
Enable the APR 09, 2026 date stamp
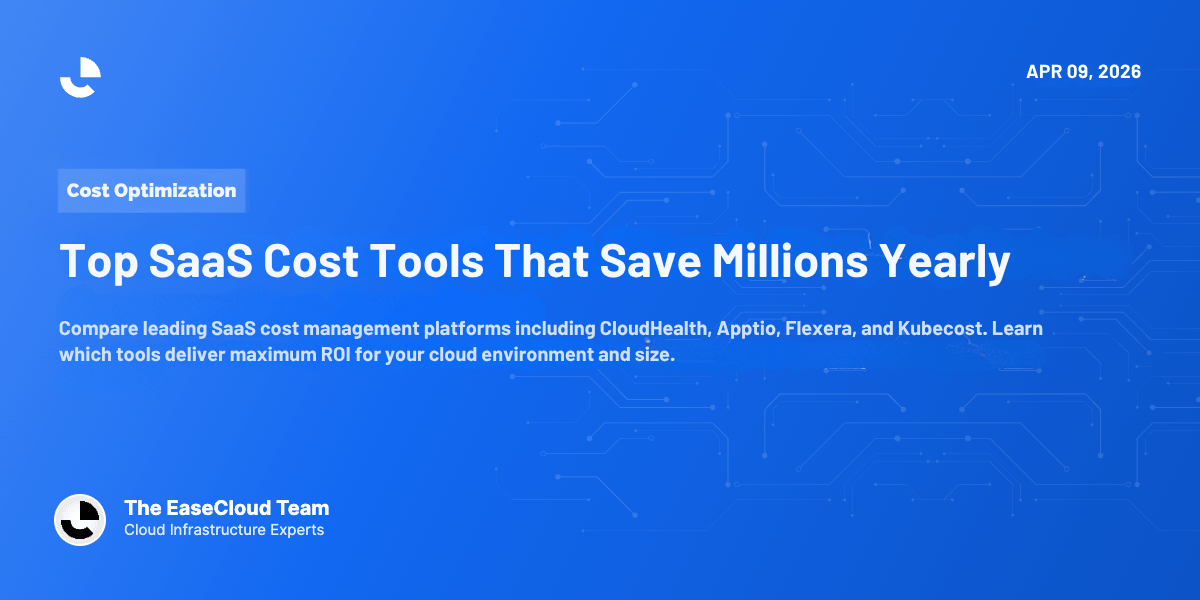1084,71
